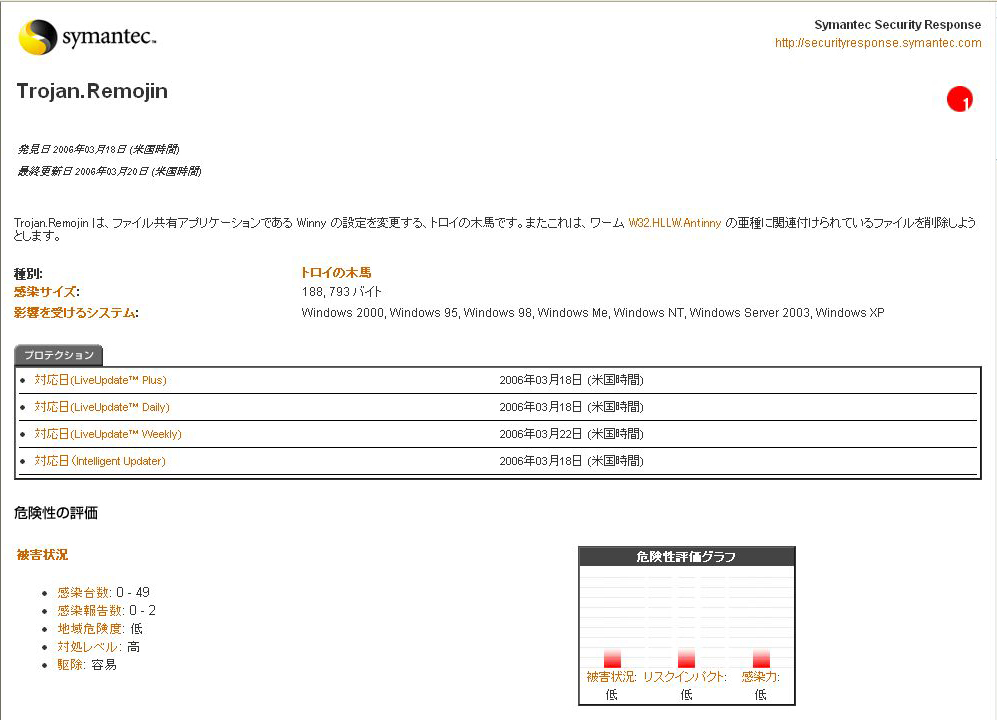Click 被害状況 label in the risk graph
997x720 pixels.
pos(610,677)
